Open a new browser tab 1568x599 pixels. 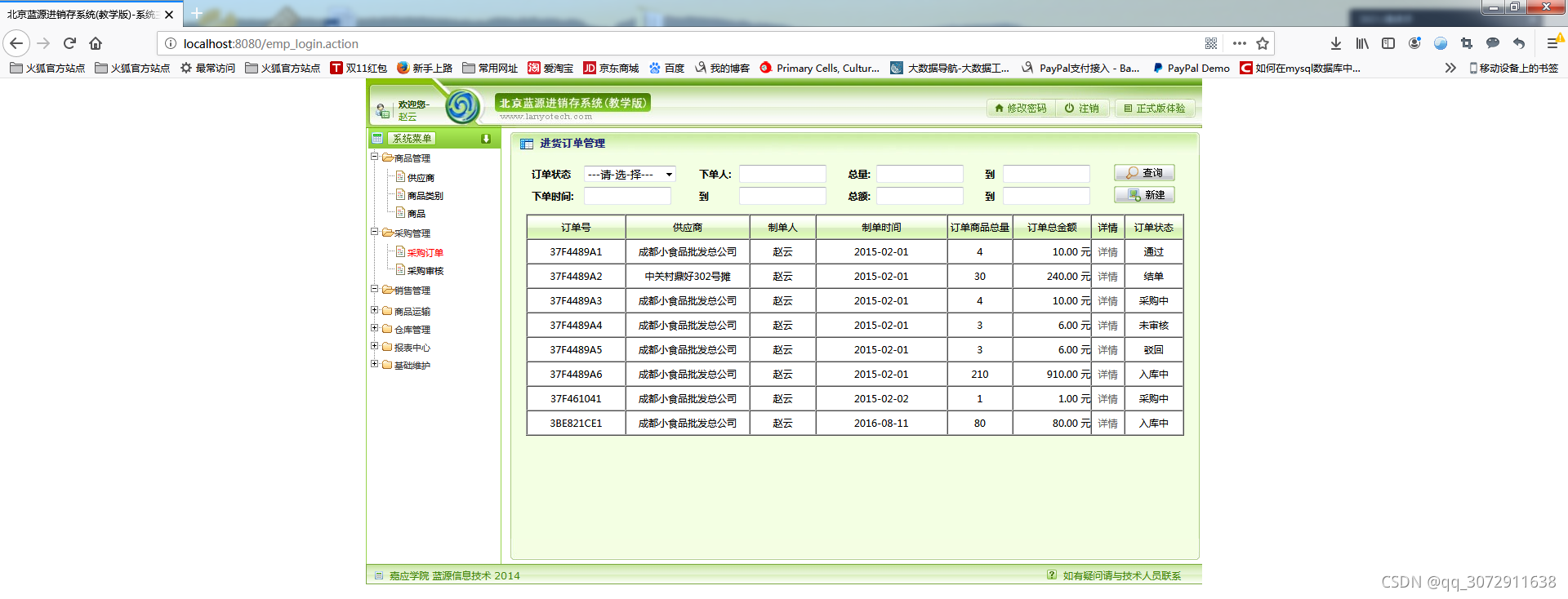[197, 14]
